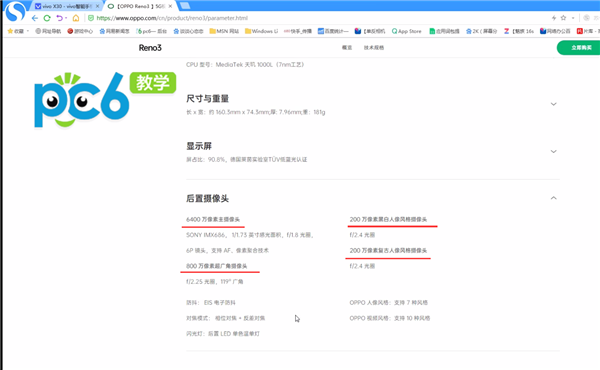Open the MSN 网站 bookmark folder

(224, 31)
